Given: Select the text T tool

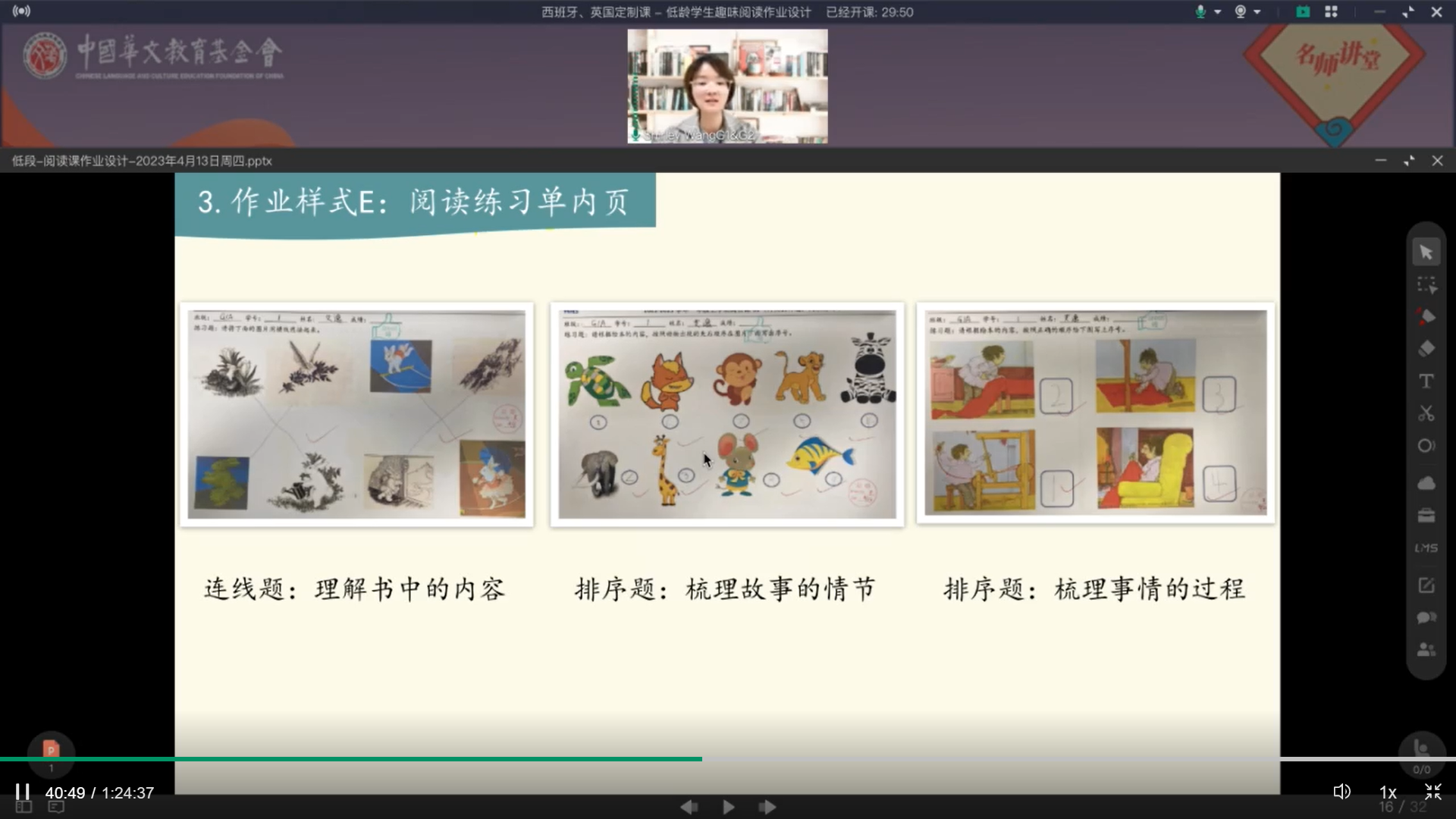Looking at the screenshot, I should [1426, 381].
